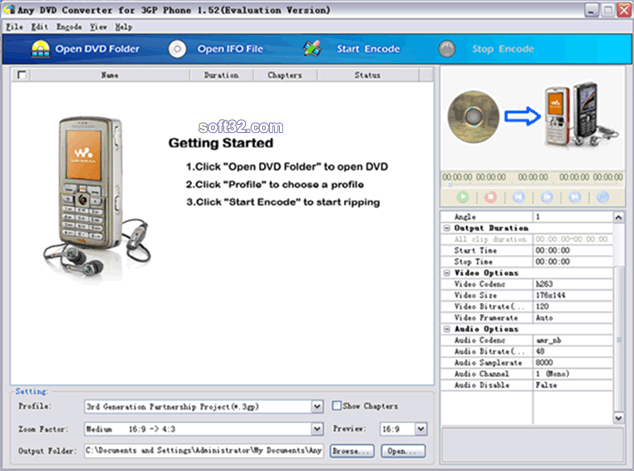Toggle the select-all checkbox in list header

(22, 75)
